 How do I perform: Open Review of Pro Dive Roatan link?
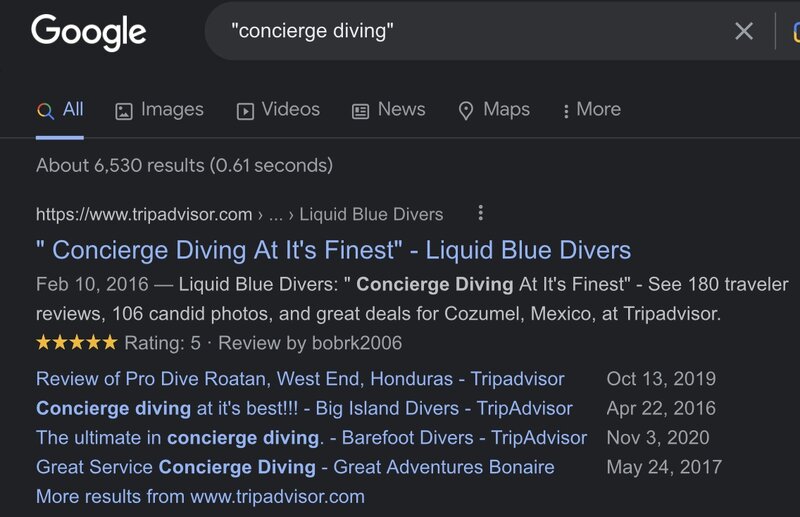point(300,379)
